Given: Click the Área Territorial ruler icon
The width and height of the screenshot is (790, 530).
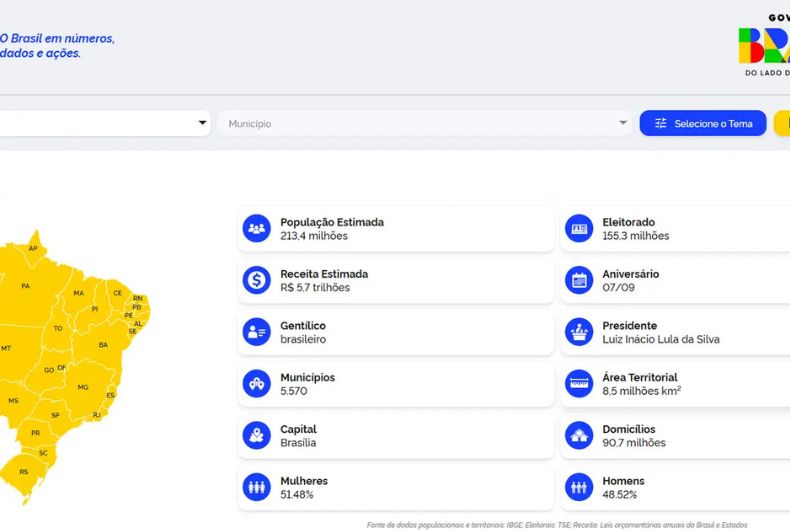Looking at the screenshot, I should click(x=579, y=384).
